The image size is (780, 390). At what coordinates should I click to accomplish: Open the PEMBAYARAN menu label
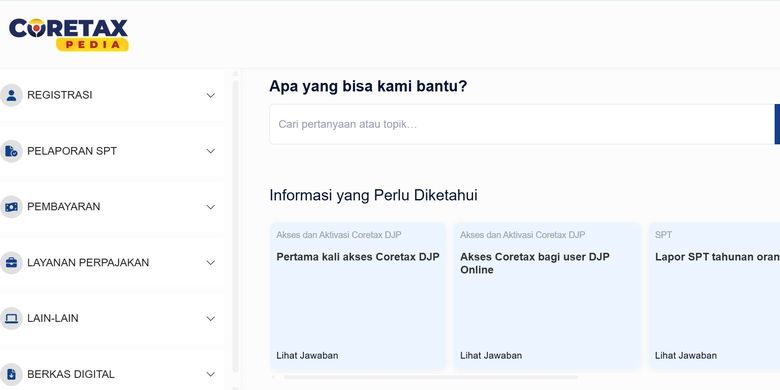(64, 207)
